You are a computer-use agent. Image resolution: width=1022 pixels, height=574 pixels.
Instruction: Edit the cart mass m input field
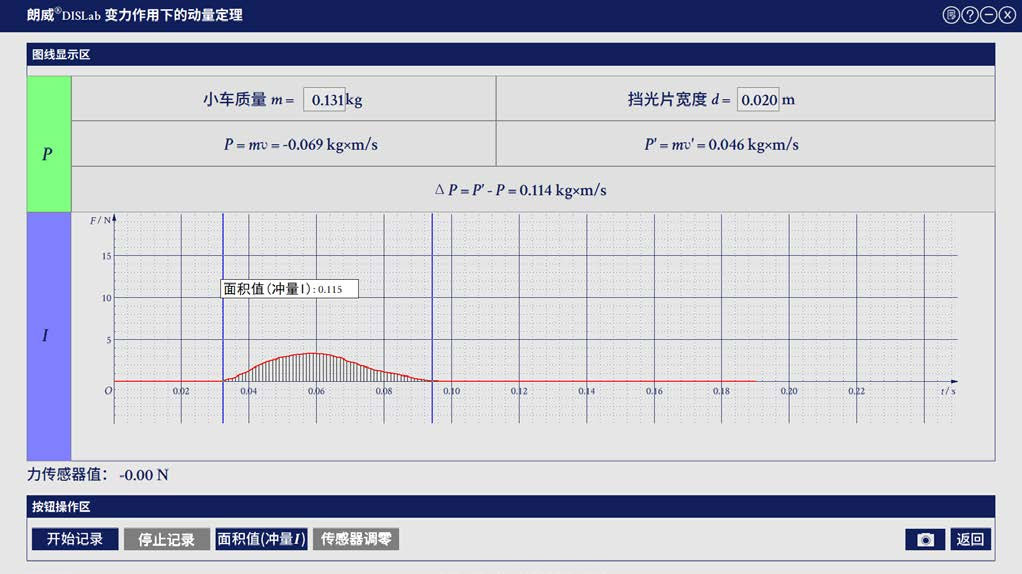tap(324, 100)
